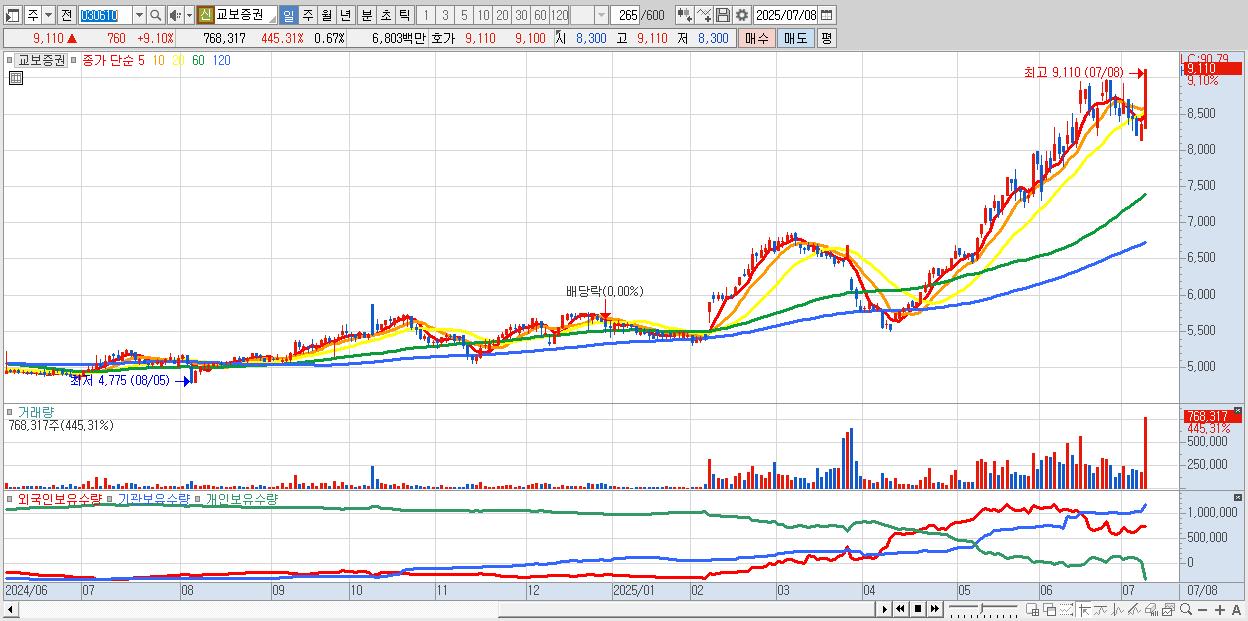Click the stock code input field
Screen dimensions: 1248x621
point(105,15)
